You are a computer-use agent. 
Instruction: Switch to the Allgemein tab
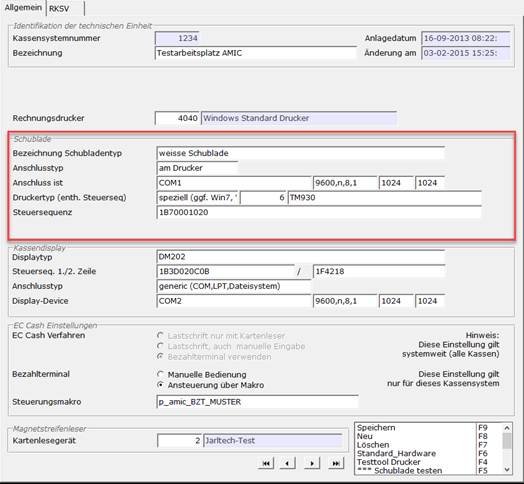pyautogui.click(x=23, y=8)
